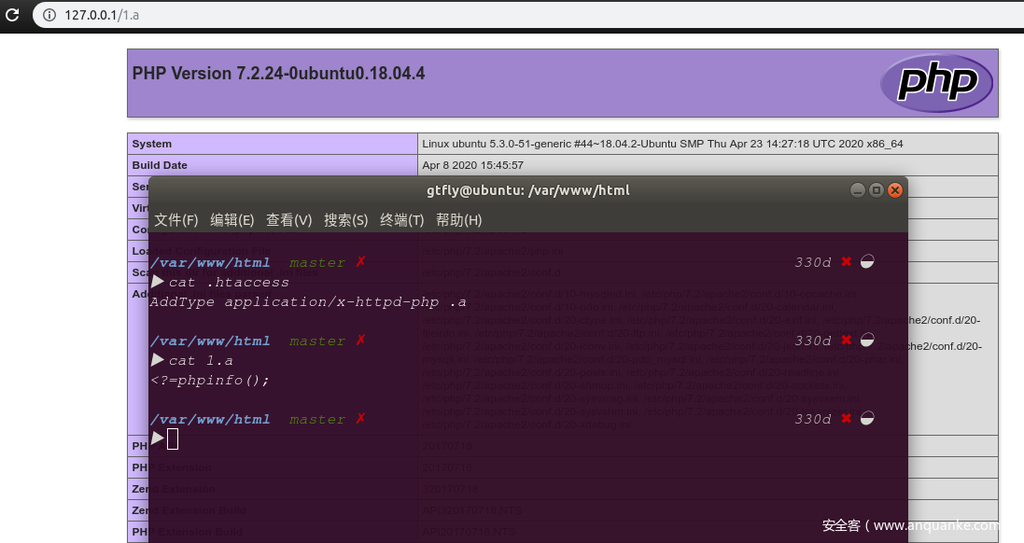This screenshot has height=543, width=1024.
Task: Click the 'master' branch label above cat 1.a
Action: point(317,341)
